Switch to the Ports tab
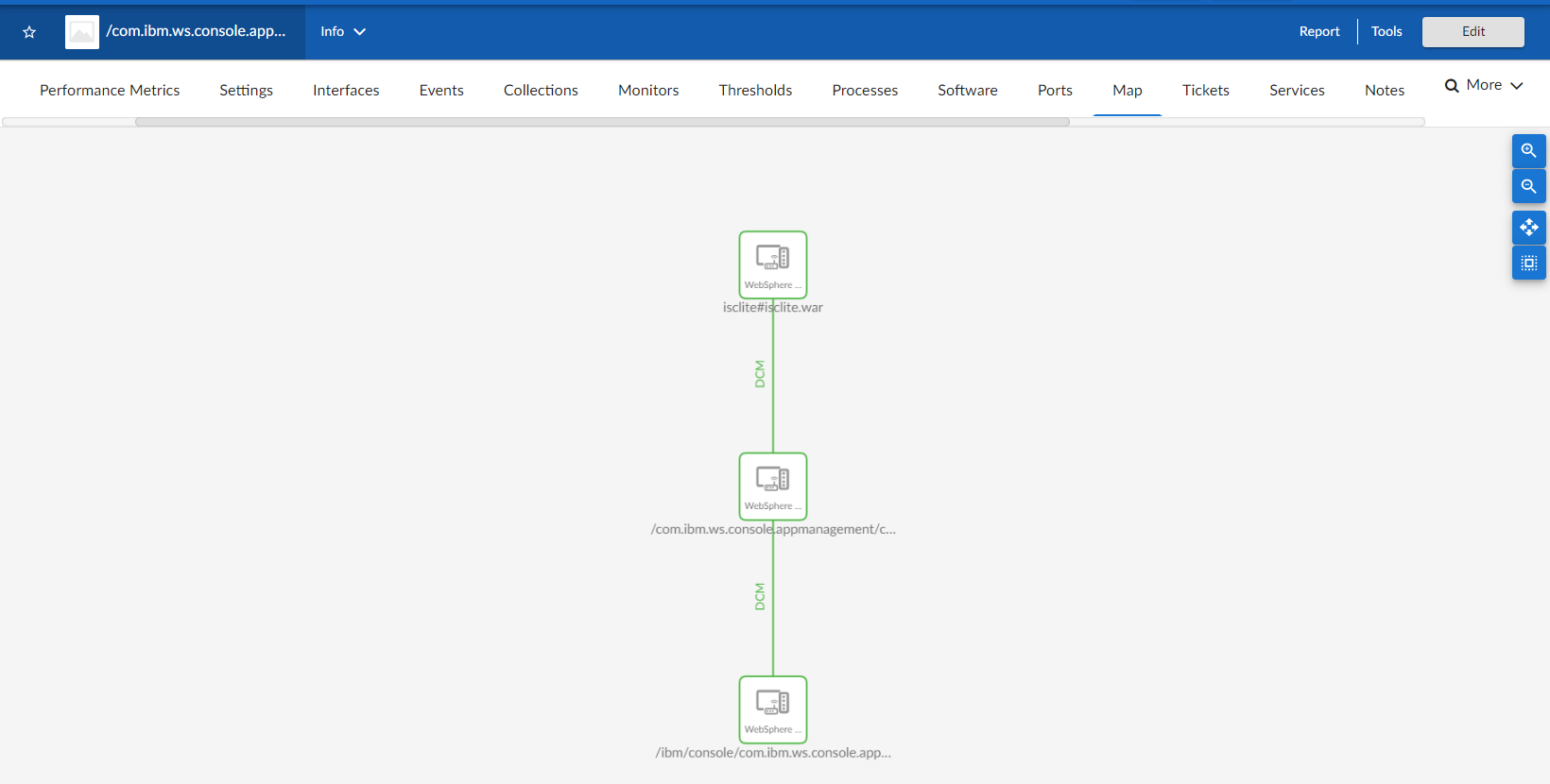 click(x=1055, y=91)
